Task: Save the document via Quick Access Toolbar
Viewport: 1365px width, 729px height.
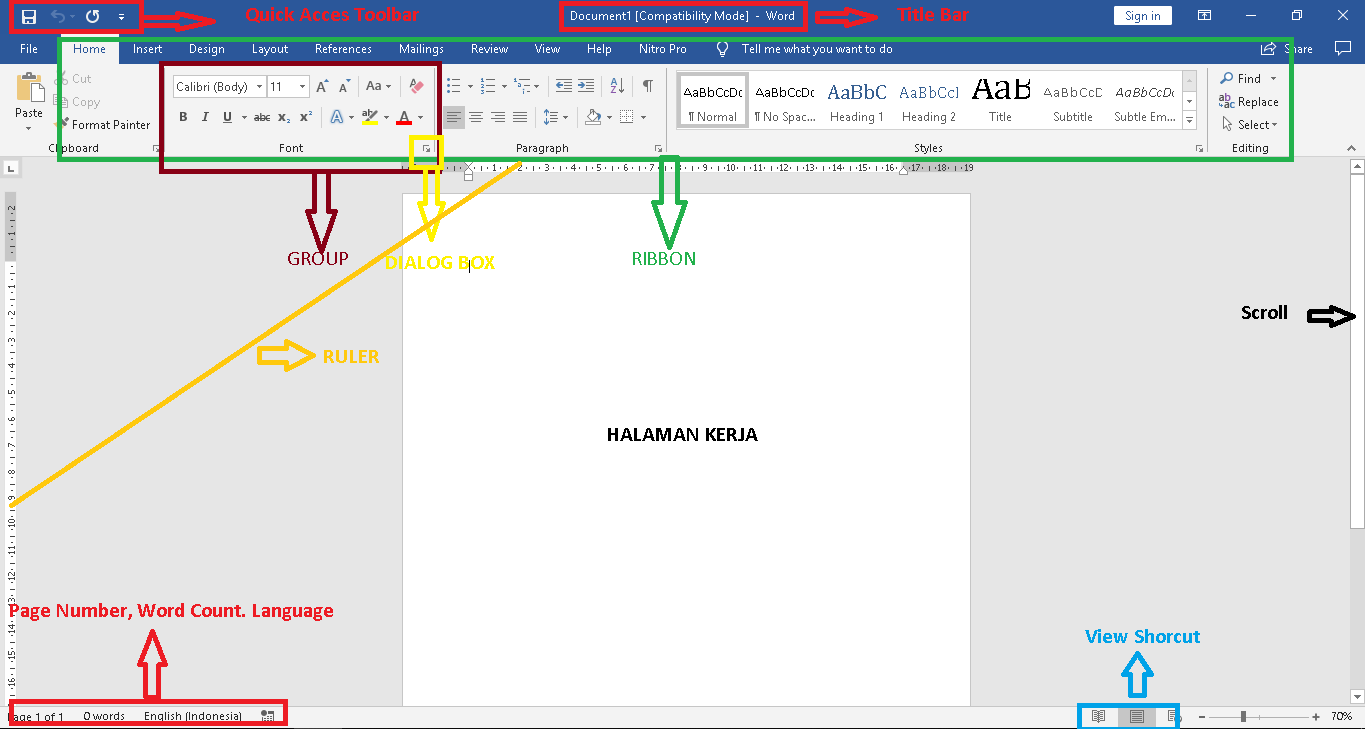Action: click(x=28, y=15)
